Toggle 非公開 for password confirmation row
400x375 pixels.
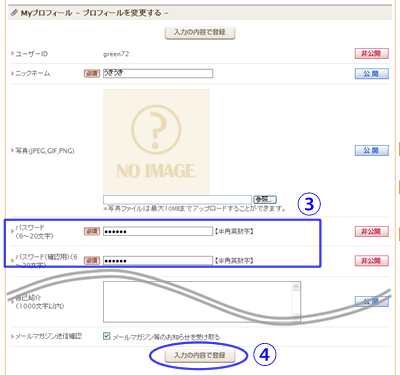click(x=372, y=261)
